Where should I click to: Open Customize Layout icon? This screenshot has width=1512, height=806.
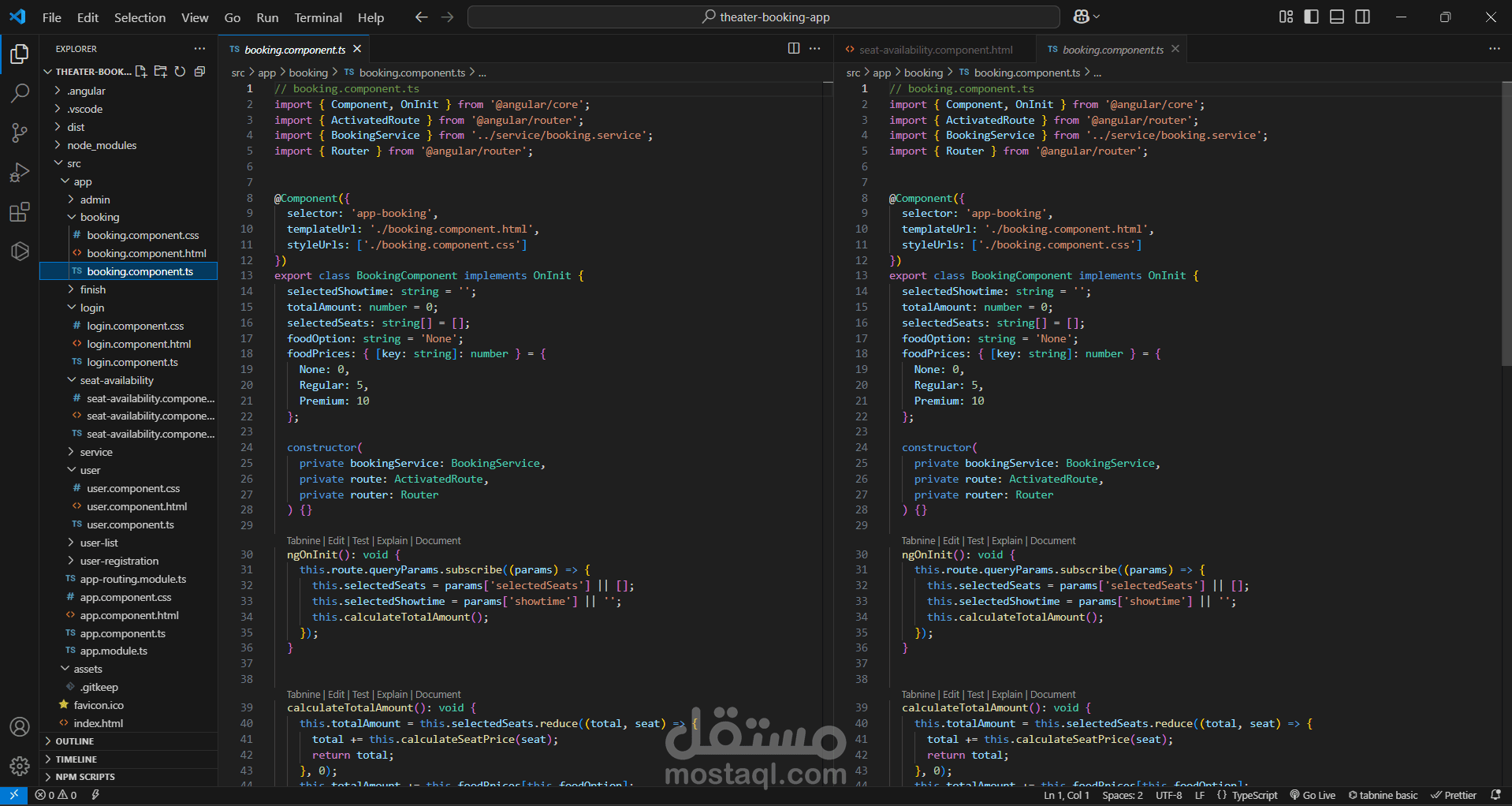(1286, 17)
